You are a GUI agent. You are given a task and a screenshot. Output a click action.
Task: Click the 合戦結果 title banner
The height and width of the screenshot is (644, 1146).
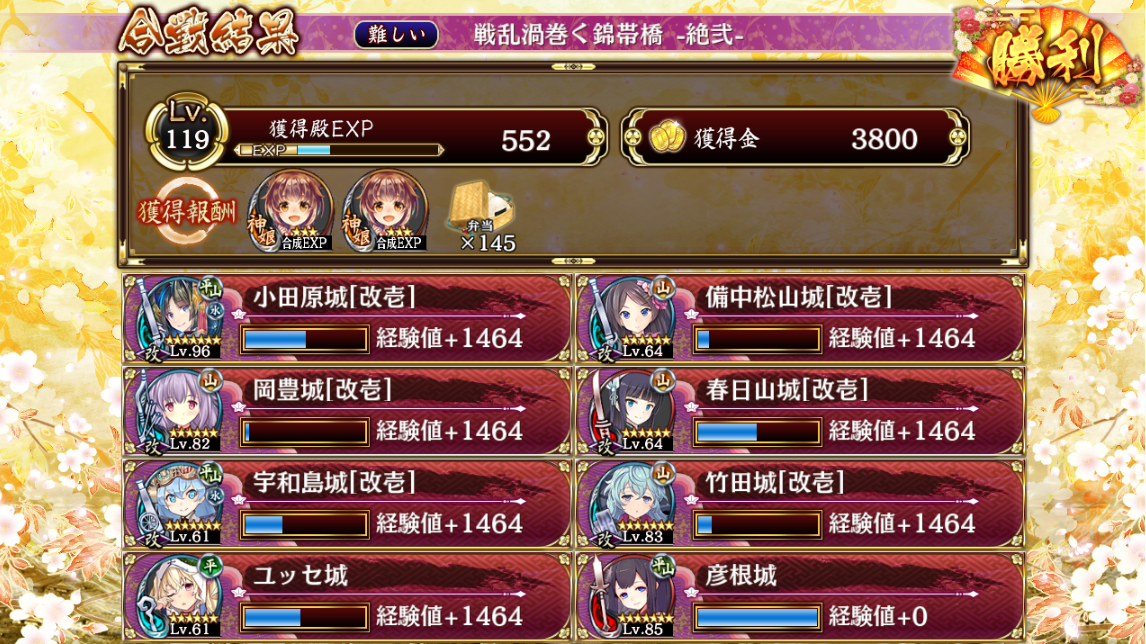point(210,31)
